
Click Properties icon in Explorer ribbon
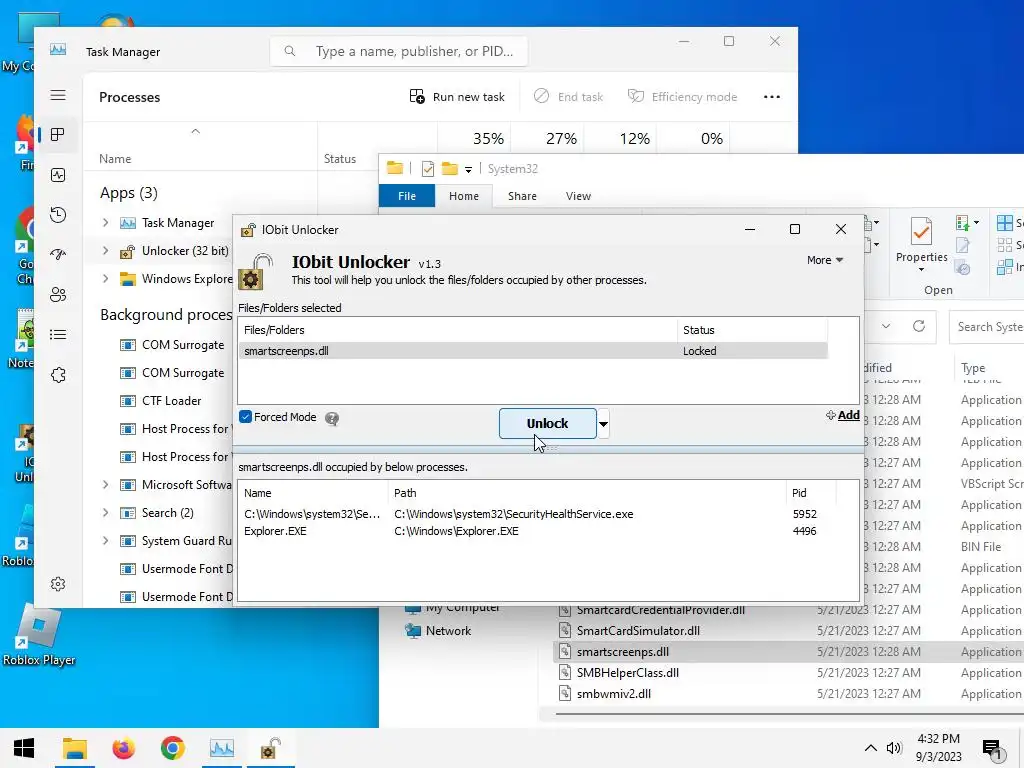click(921, 232)
